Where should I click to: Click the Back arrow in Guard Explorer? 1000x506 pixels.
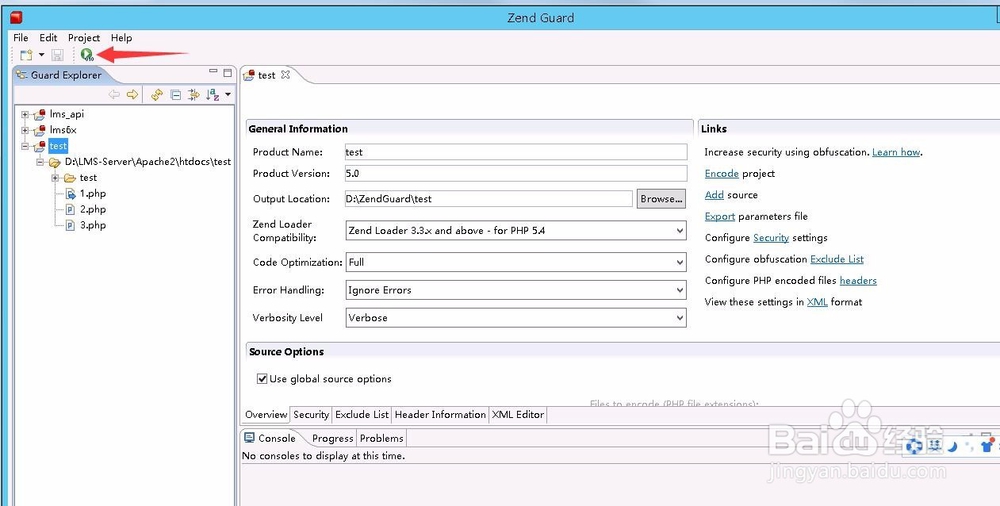pos(114,94)
